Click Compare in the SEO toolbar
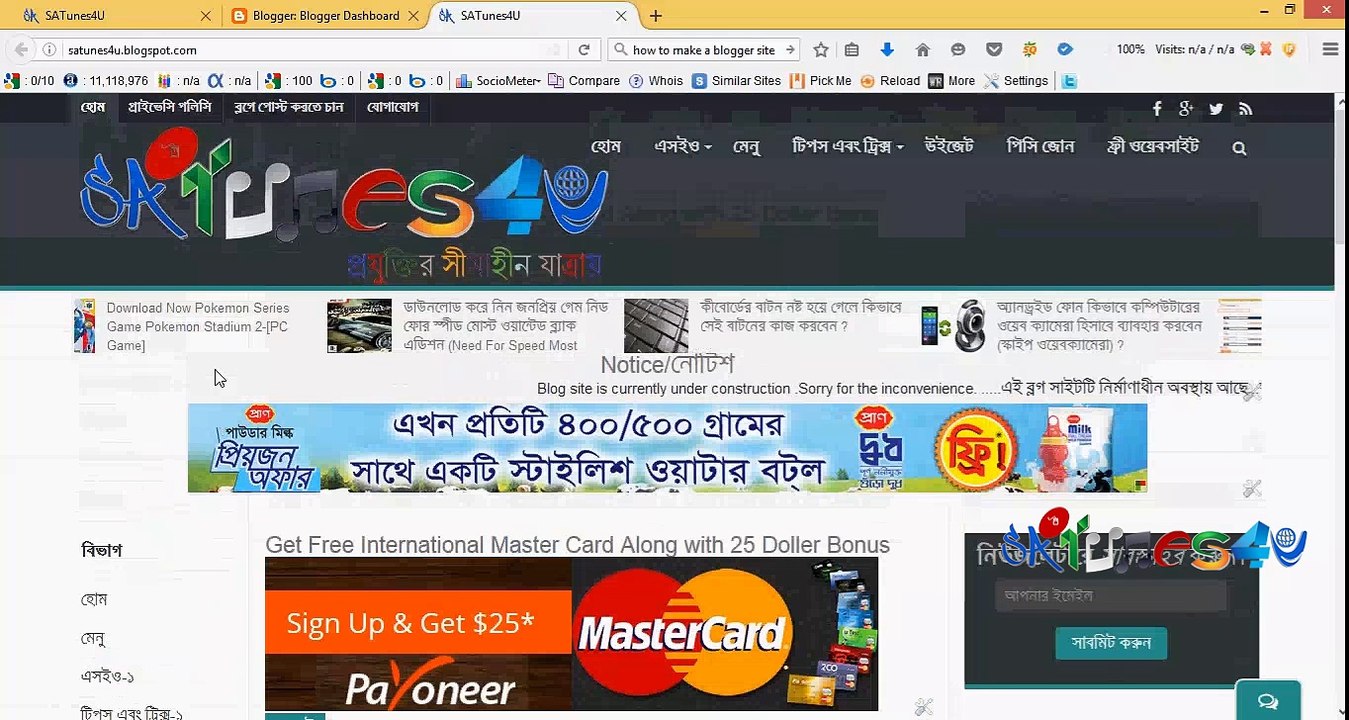Screen dimensions: 1349x720 tap(584, 81)
